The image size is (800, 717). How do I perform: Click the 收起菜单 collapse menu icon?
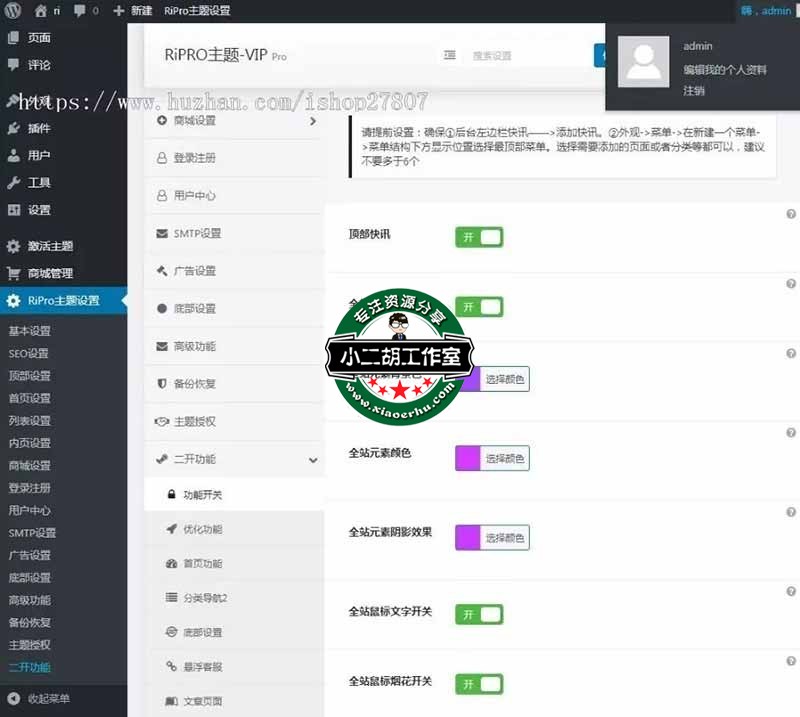coord(13,698)
